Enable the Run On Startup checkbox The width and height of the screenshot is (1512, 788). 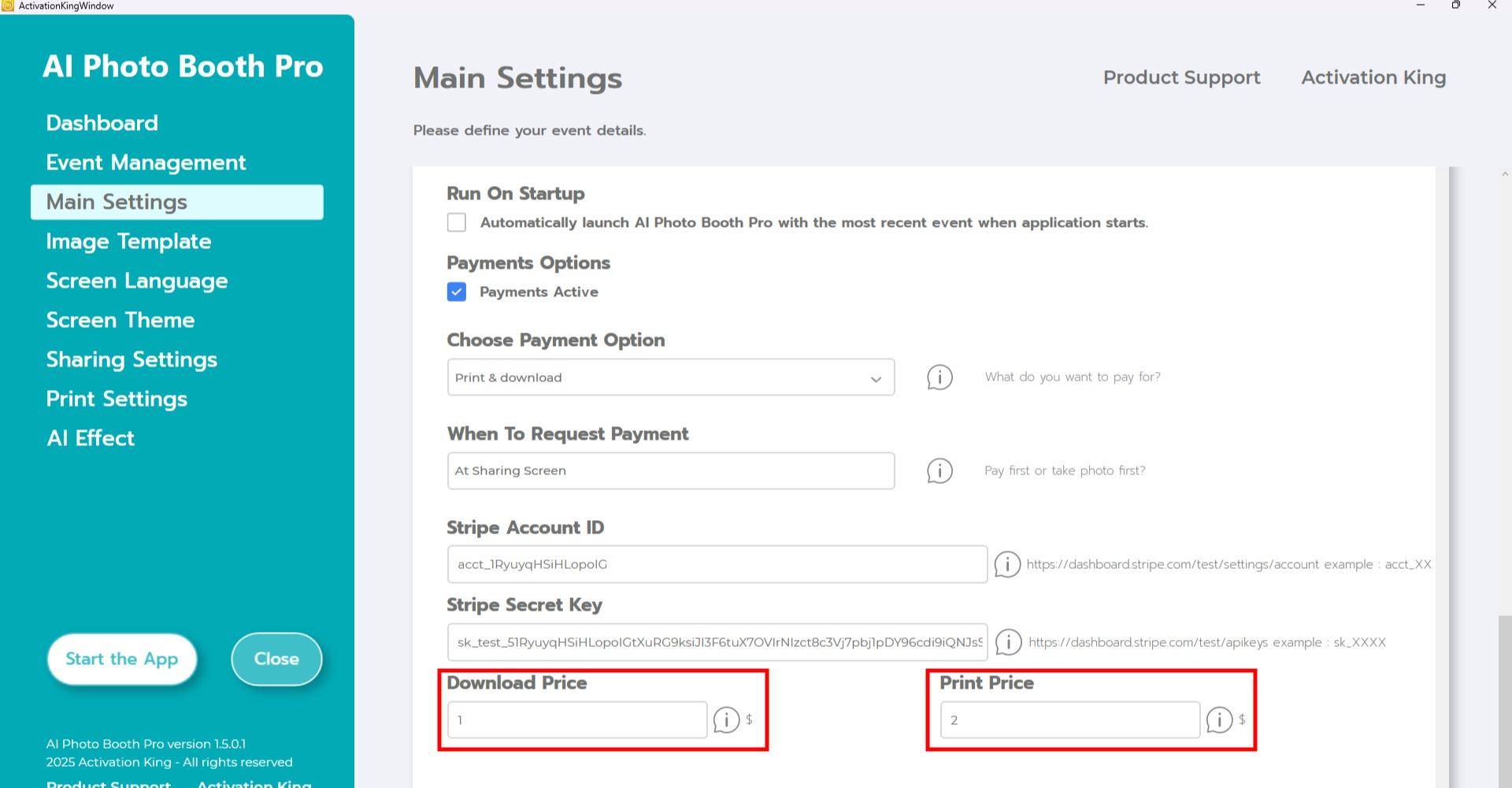457,222
